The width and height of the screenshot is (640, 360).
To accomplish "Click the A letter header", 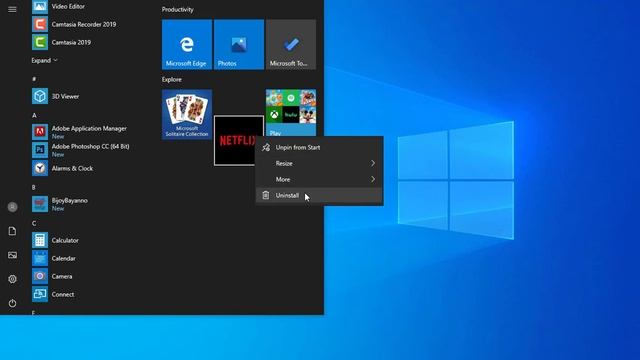I will (34, 116).
